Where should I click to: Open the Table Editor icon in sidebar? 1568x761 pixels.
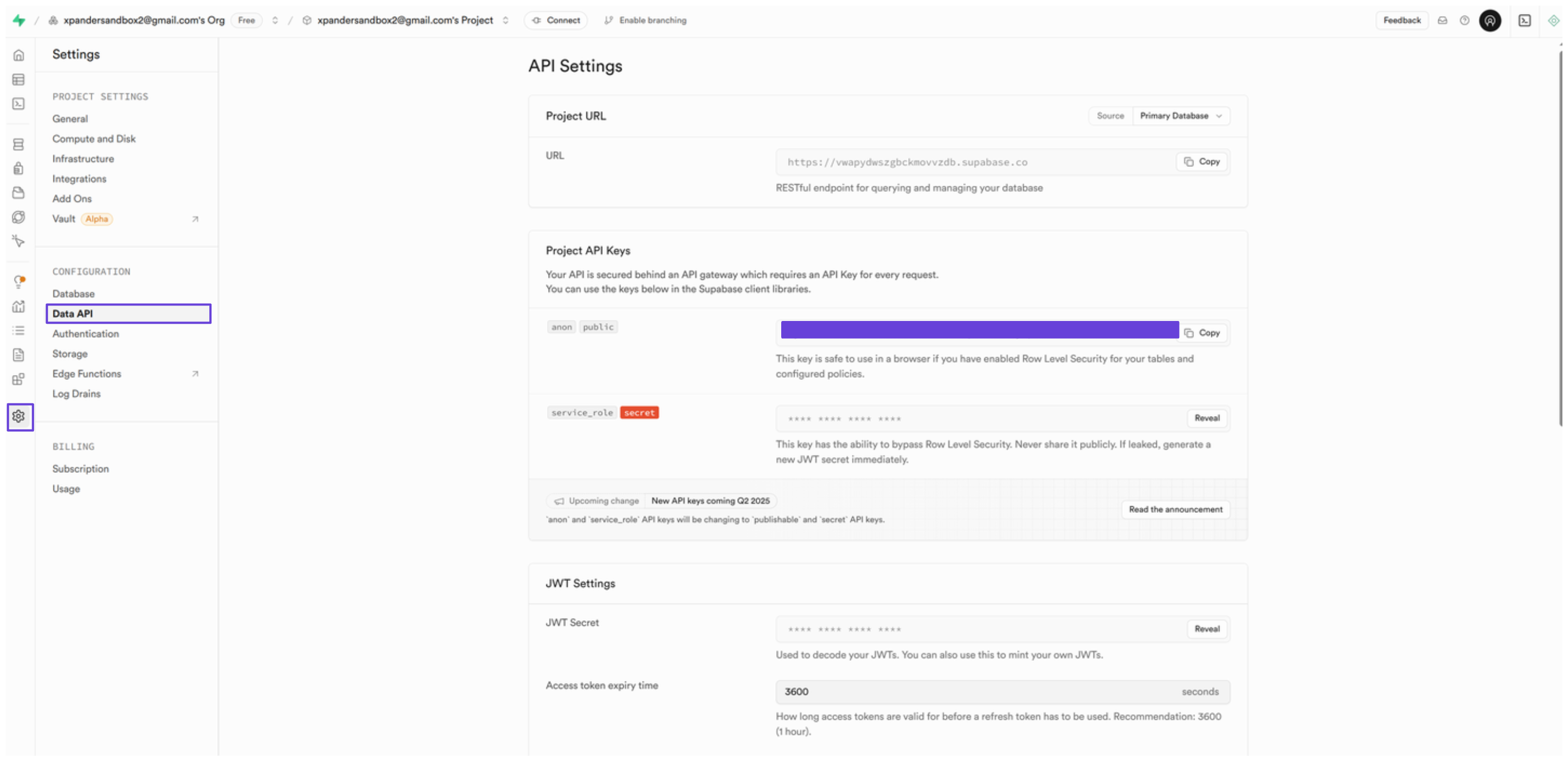tap(19, 80)
